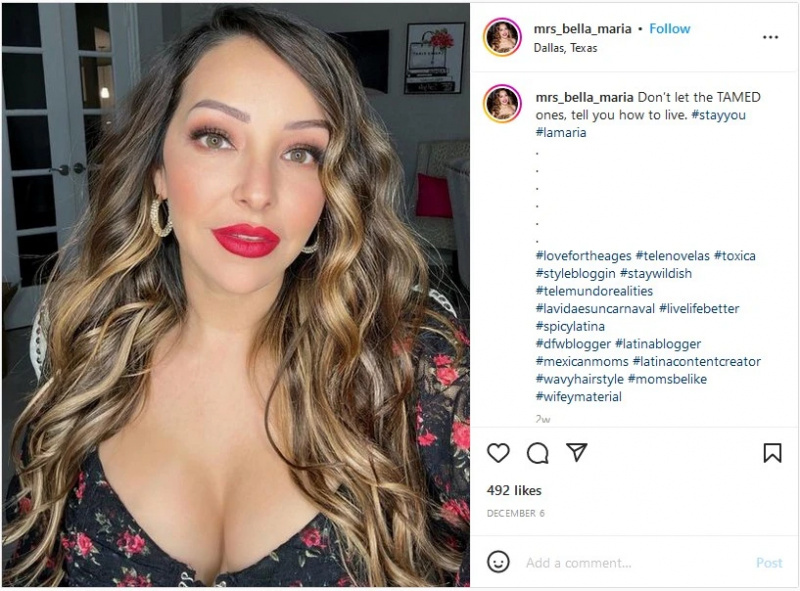Click the December 6 post date
This screenshot has width=800, height=591.
pyautogui.click(x=515, y=513)
